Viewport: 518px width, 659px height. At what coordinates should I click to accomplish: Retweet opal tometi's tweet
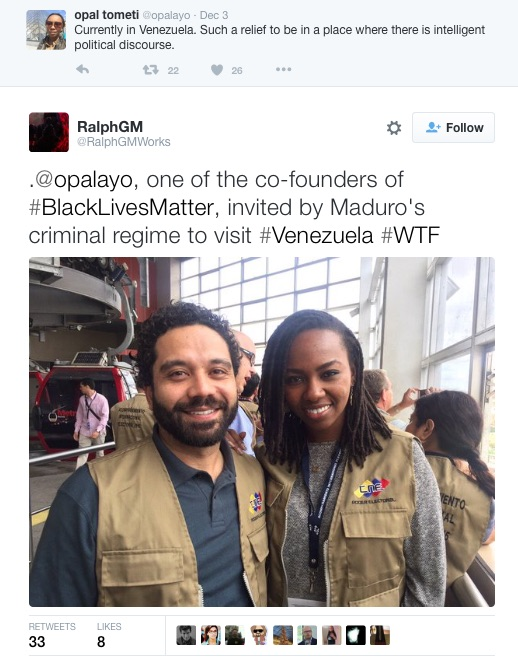[150, 69]
